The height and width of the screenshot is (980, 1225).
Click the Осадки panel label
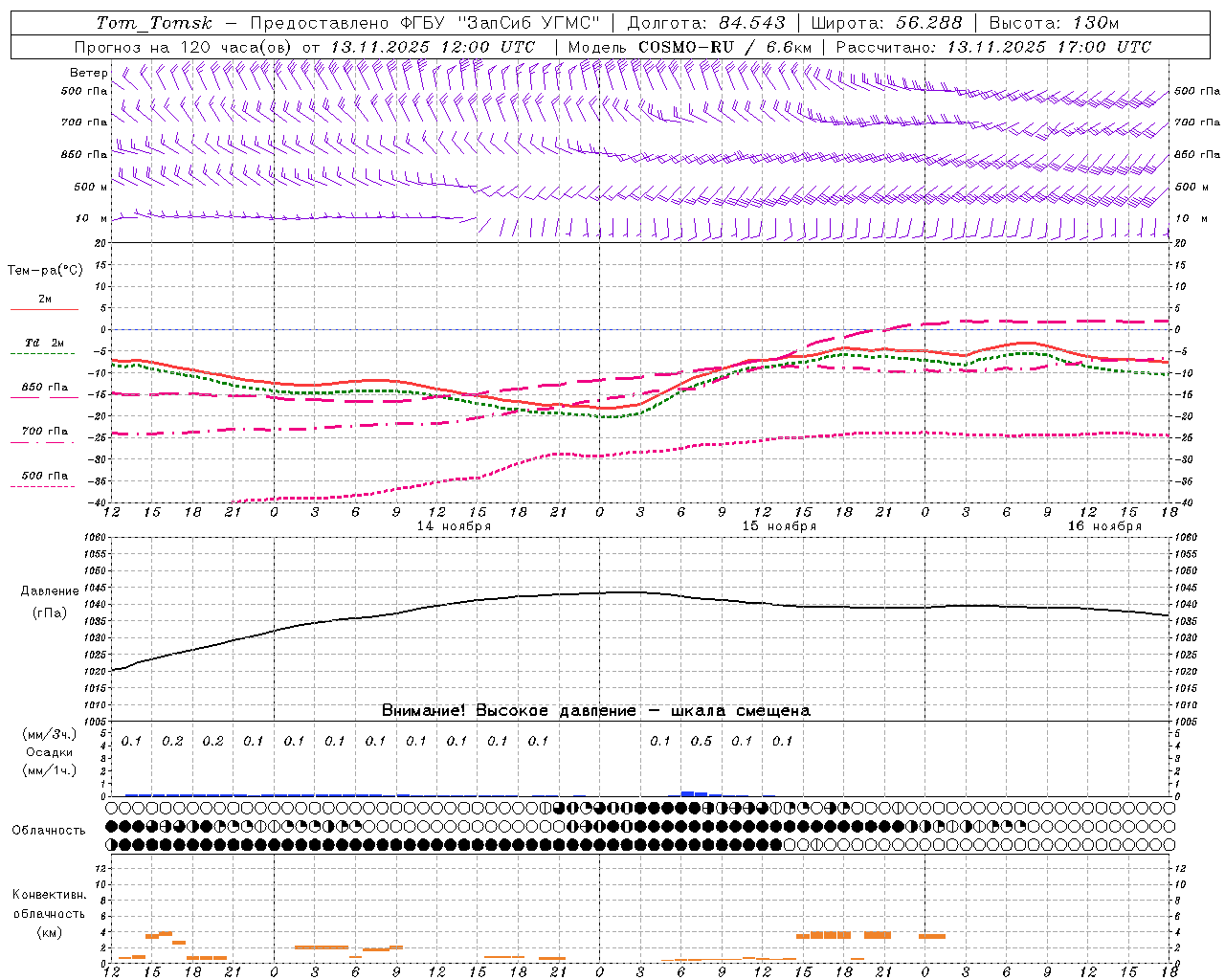pos(50,752)
